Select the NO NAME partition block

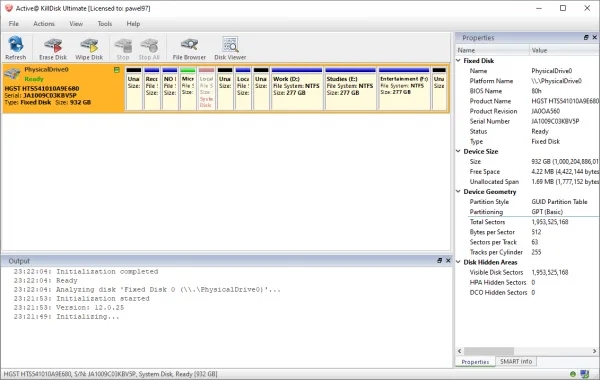tap(170, 89)
